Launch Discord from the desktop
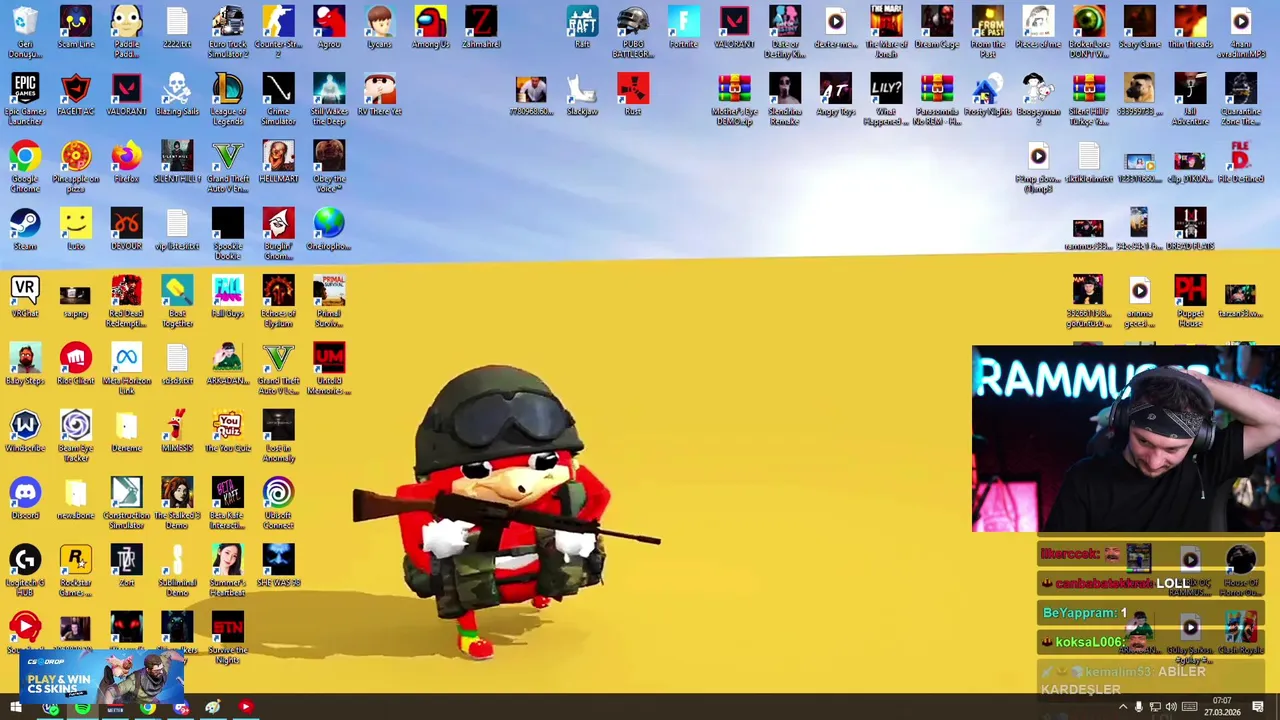 click(x=25, y=498)
